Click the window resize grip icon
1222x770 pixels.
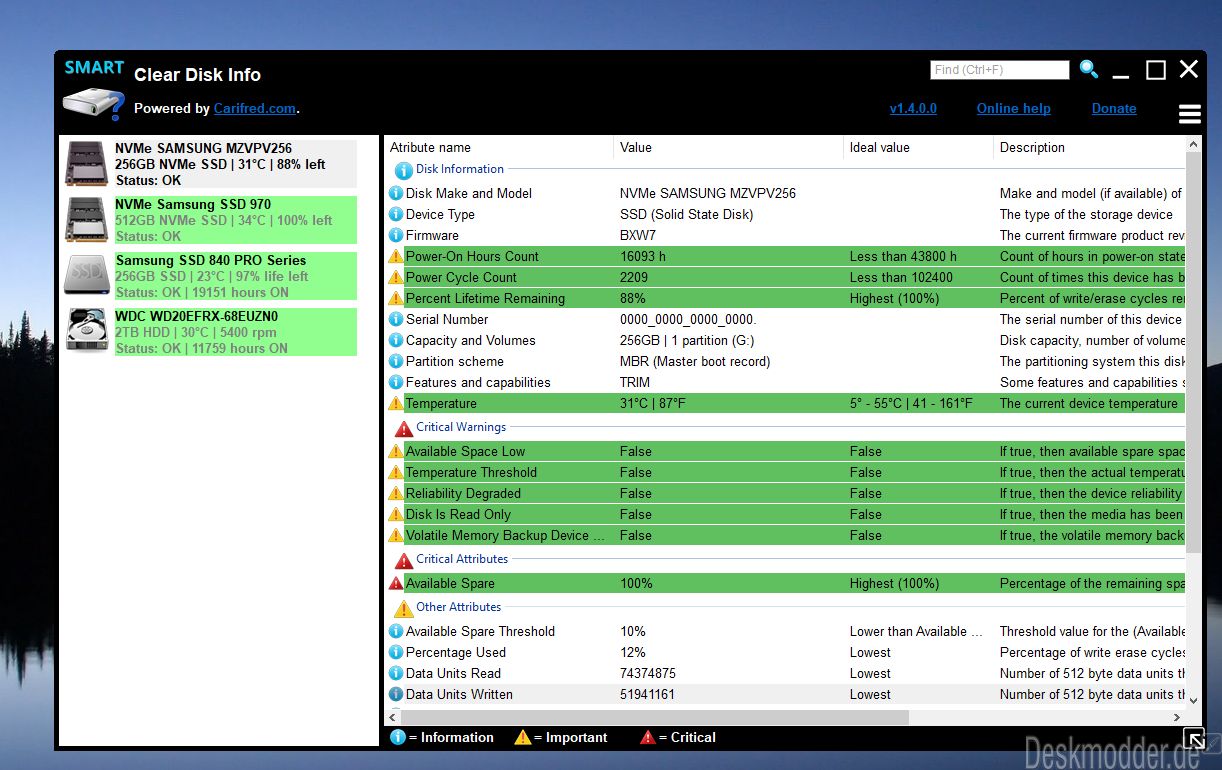(1194, 739)
